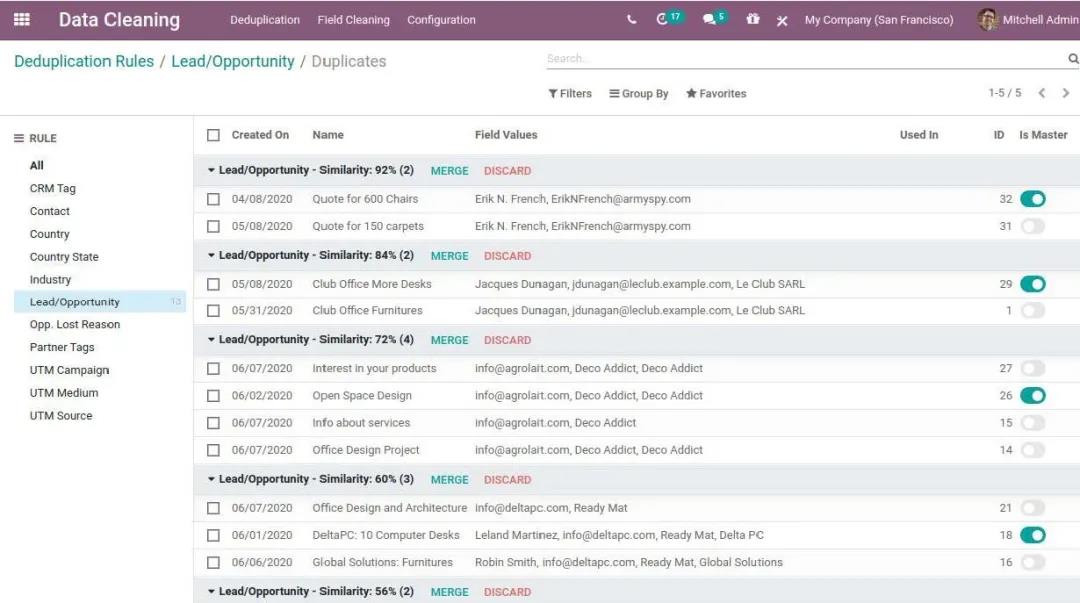This screenshot has height=603, width=1080.
Task: Go to Deduplication Rules breadcrumb
Action: (x=84, y=61)
